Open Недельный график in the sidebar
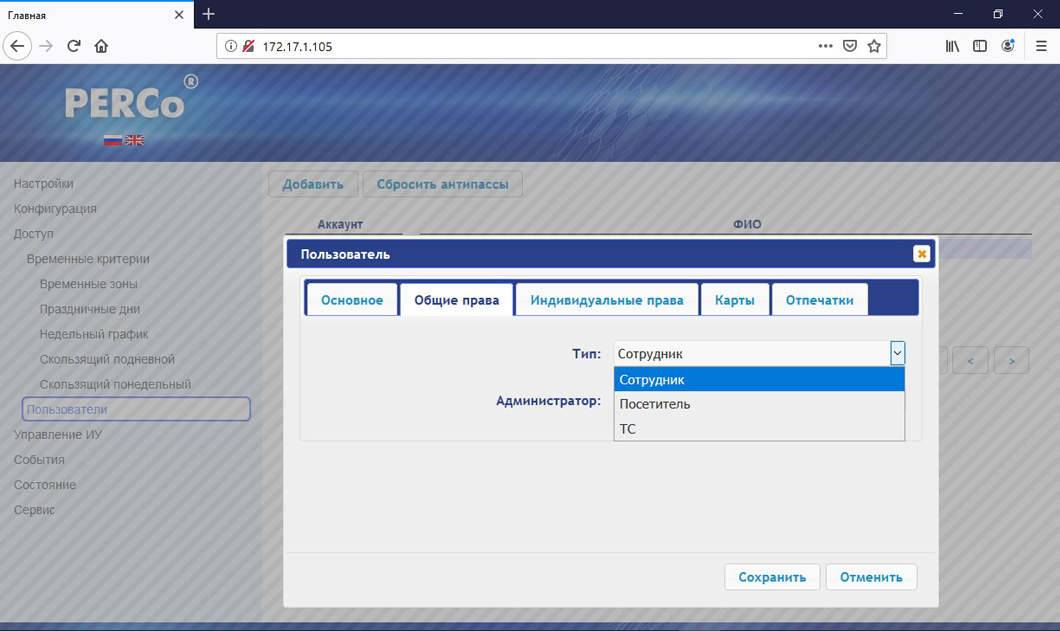 pyautogui.click(x=94, y=334)
